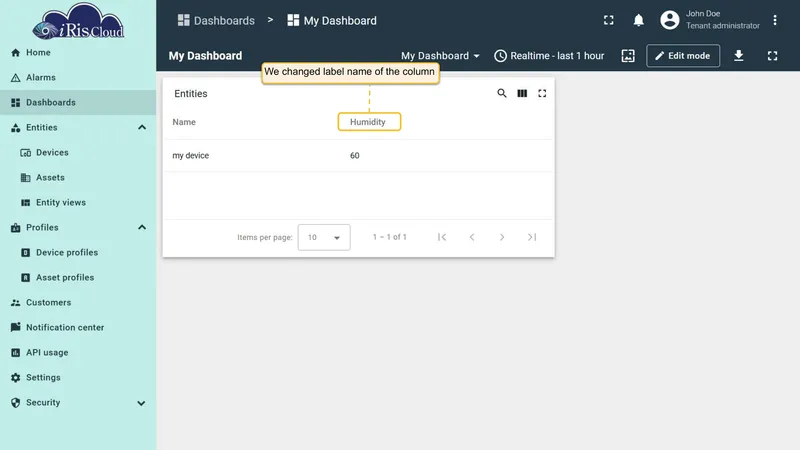Expand Entities widget to fullscreen
The height and width of the screenshot is (450, 800).
[x=542, y=93]
